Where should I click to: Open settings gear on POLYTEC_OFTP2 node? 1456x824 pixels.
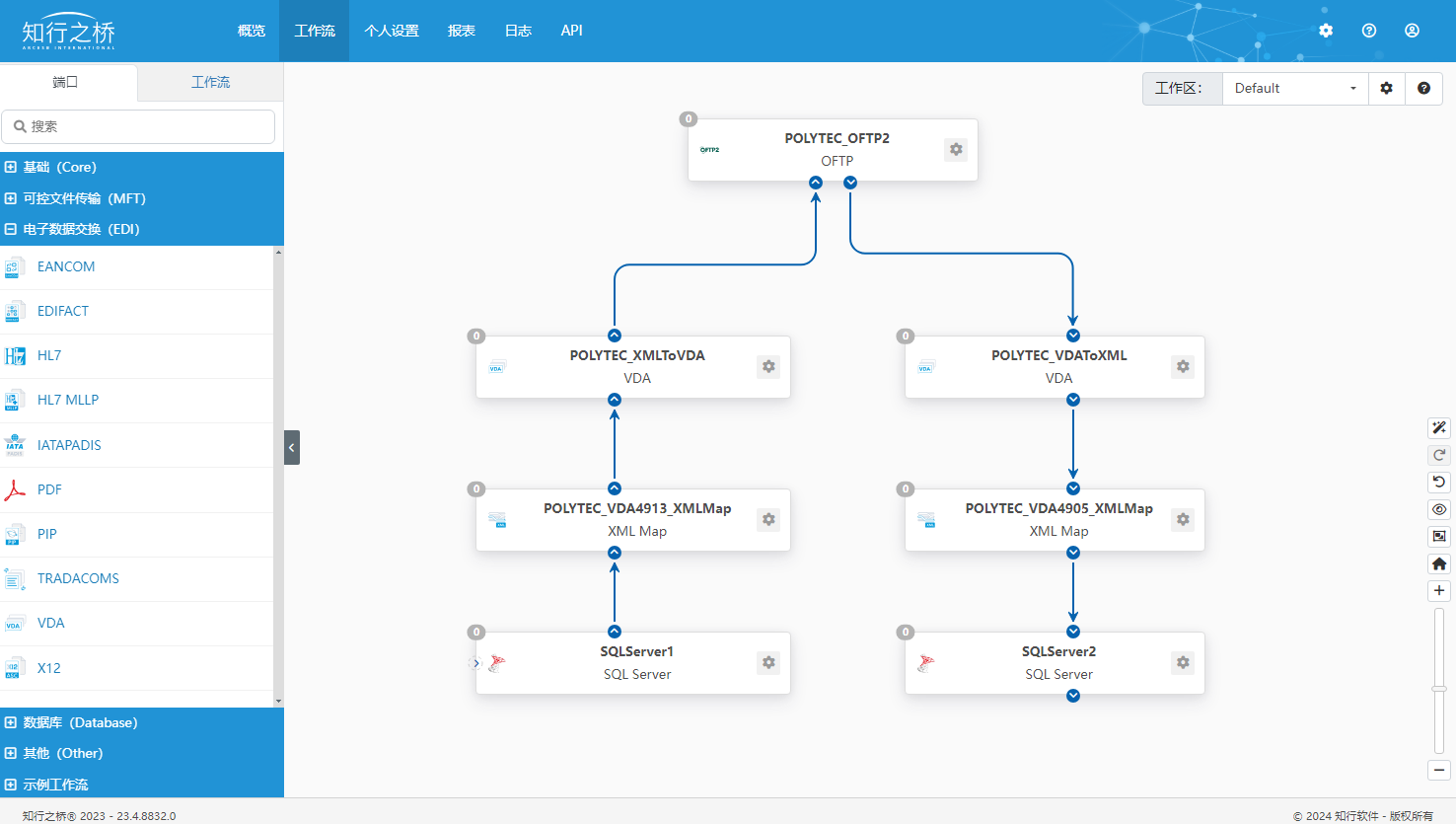[956, 150]
